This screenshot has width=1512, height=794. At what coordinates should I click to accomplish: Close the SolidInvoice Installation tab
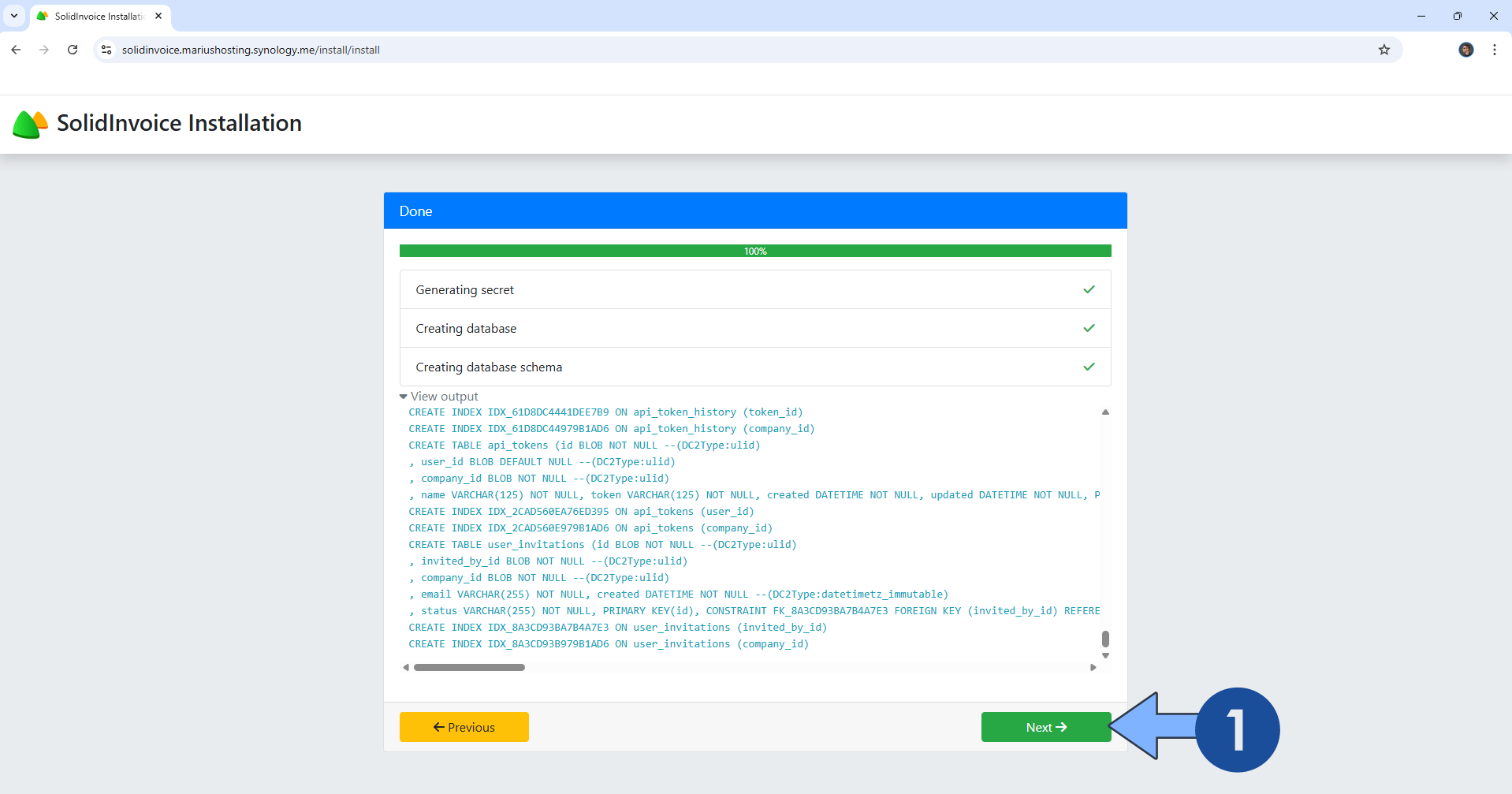pyautogui.click(x=158, y=16)
